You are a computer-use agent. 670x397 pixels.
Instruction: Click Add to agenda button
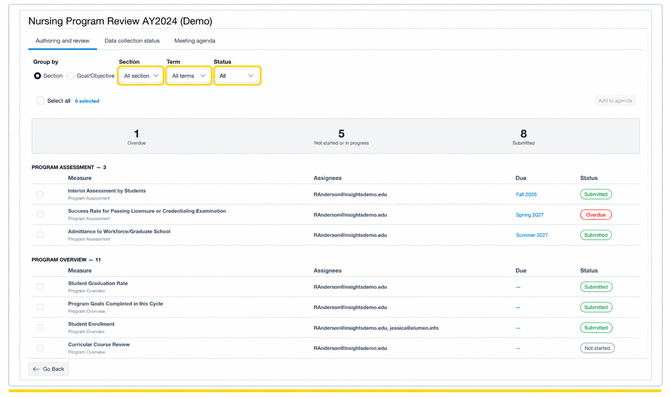(x=615, y=100)
